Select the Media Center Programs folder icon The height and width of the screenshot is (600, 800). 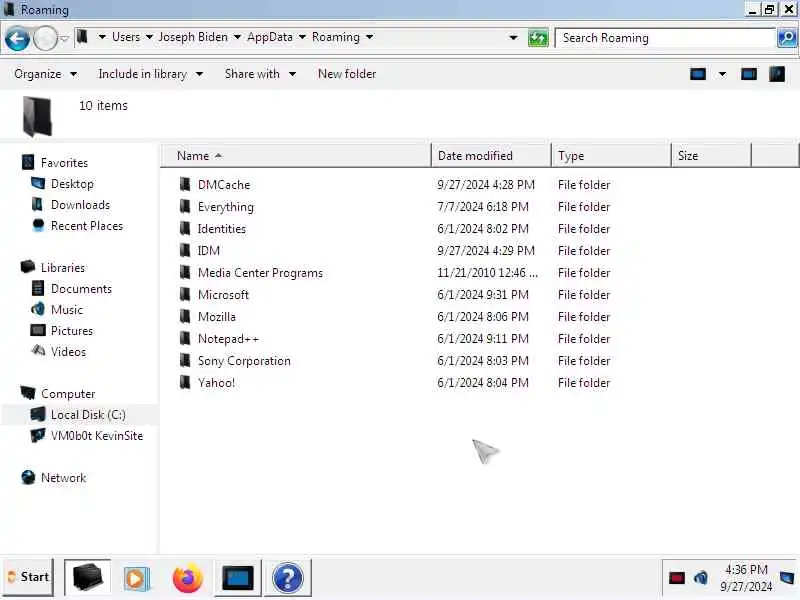click(185, 272)
